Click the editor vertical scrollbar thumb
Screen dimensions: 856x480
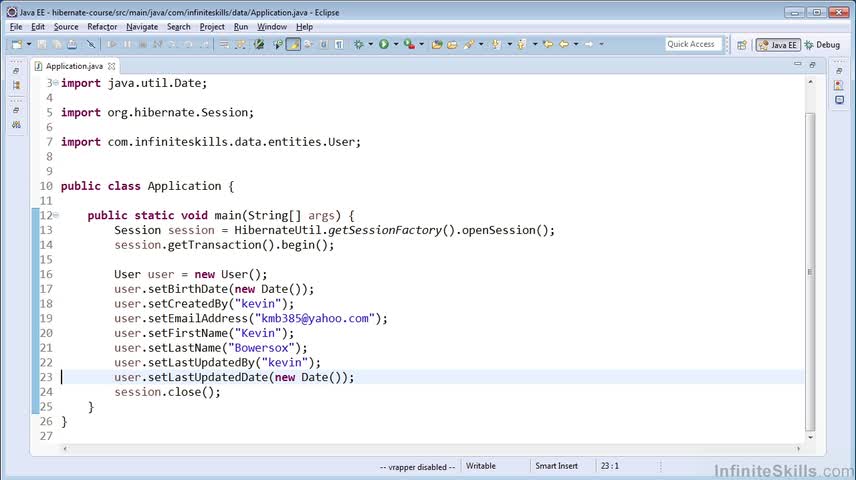pos(810,271)
